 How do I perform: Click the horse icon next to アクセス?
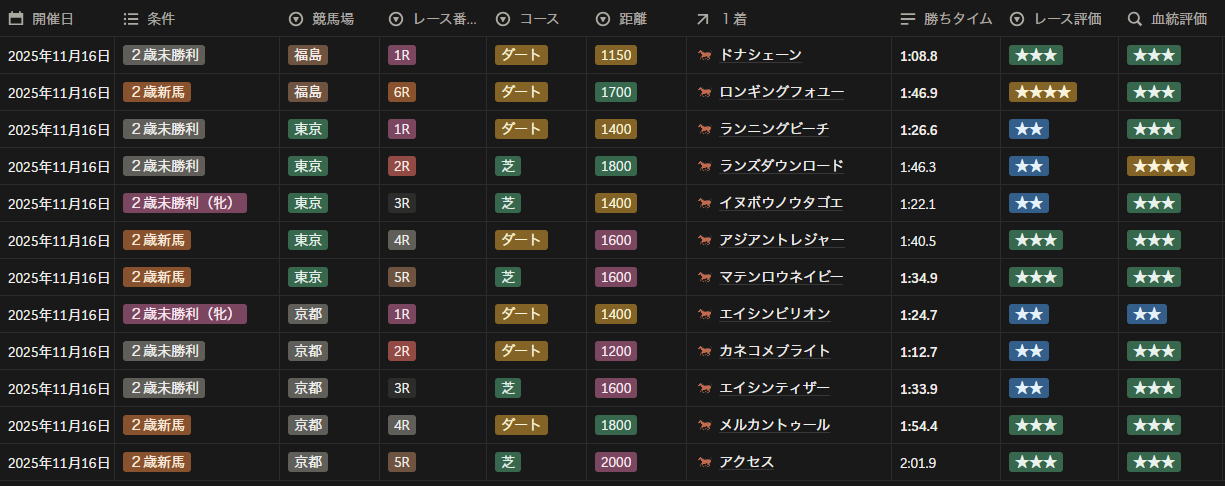tap(705, 463)
